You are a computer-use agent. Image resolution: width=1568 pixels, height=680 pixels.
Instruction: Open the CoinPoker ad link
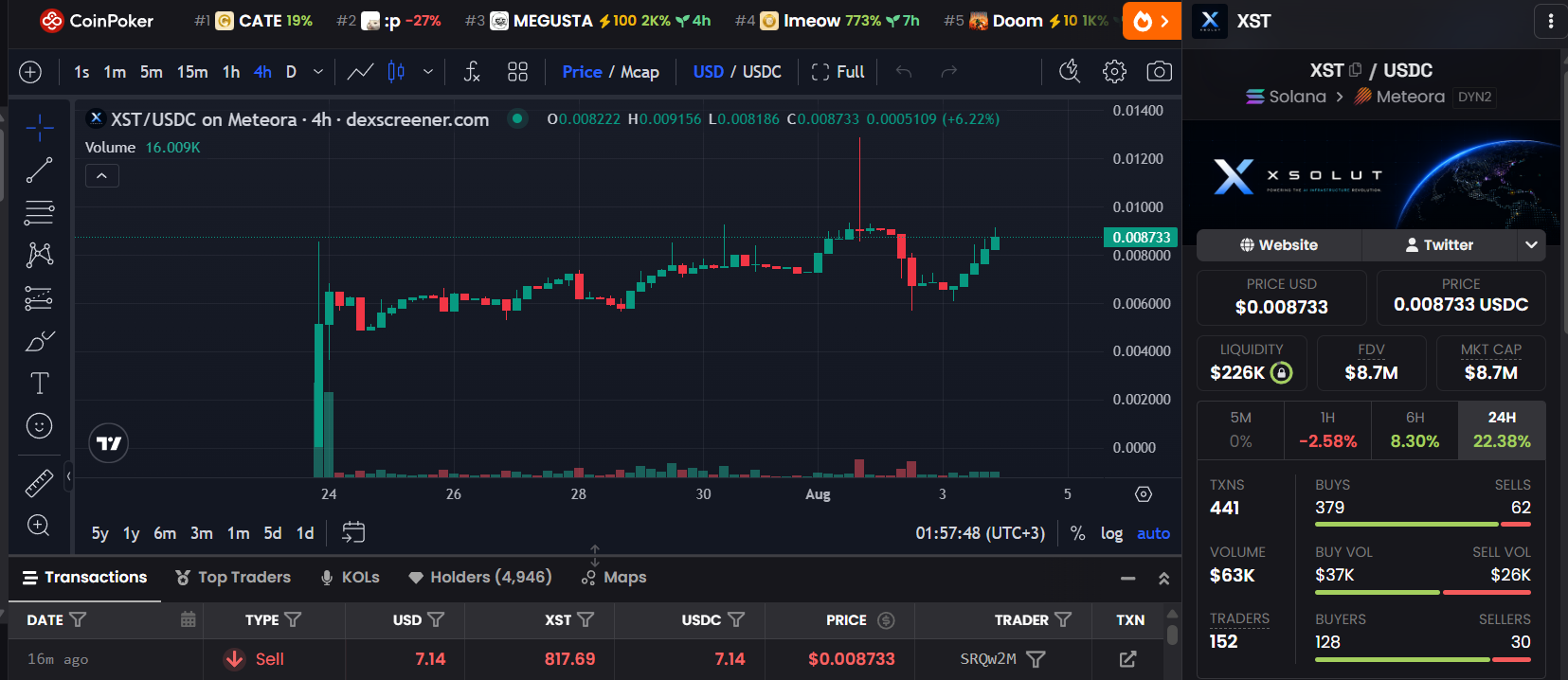(x=97, y=21)
